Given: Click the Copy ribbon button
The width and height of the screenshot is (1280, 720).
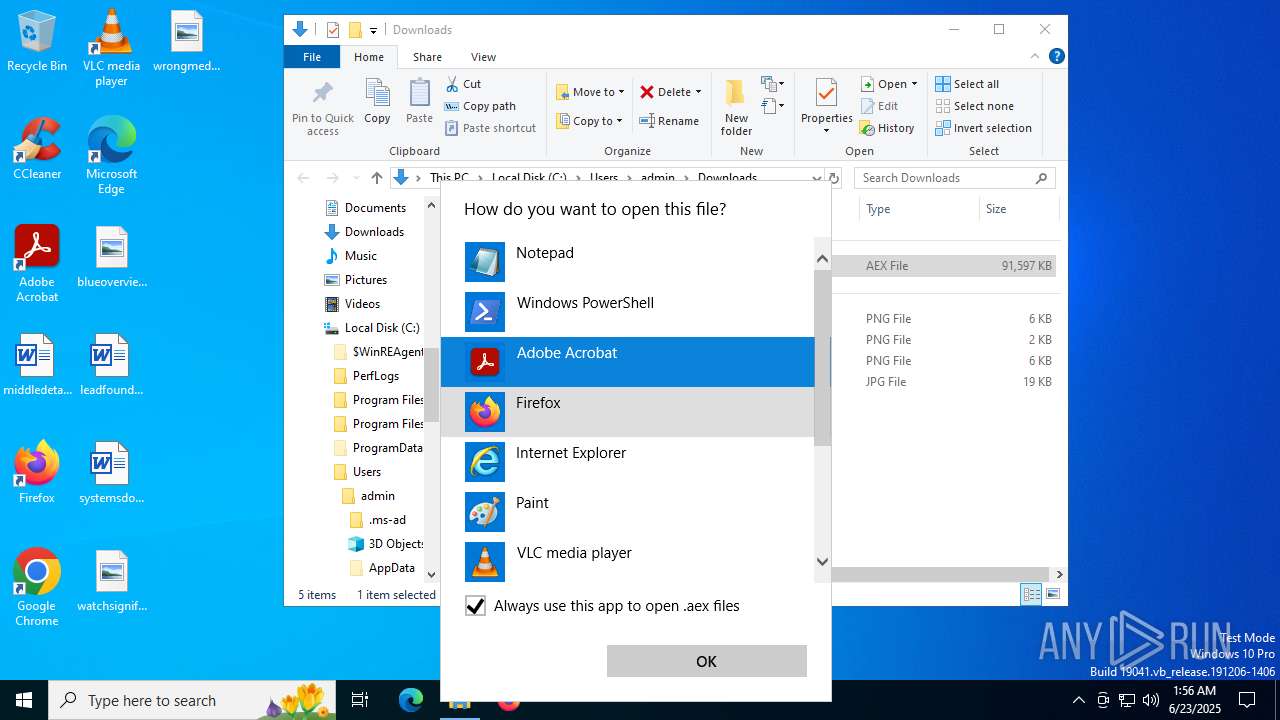Looking at the screenshot, I should pos(377,102).
